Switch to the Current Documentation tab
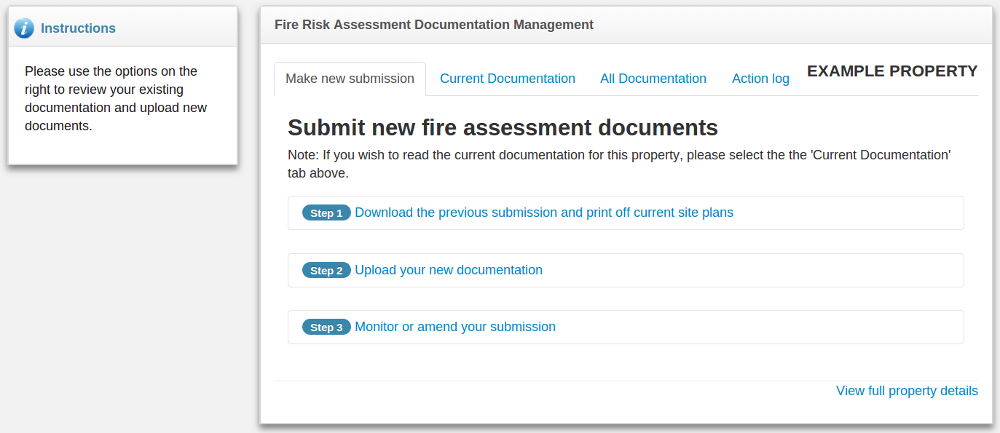Screen dimensions: 1000x433 pos(507,78)
